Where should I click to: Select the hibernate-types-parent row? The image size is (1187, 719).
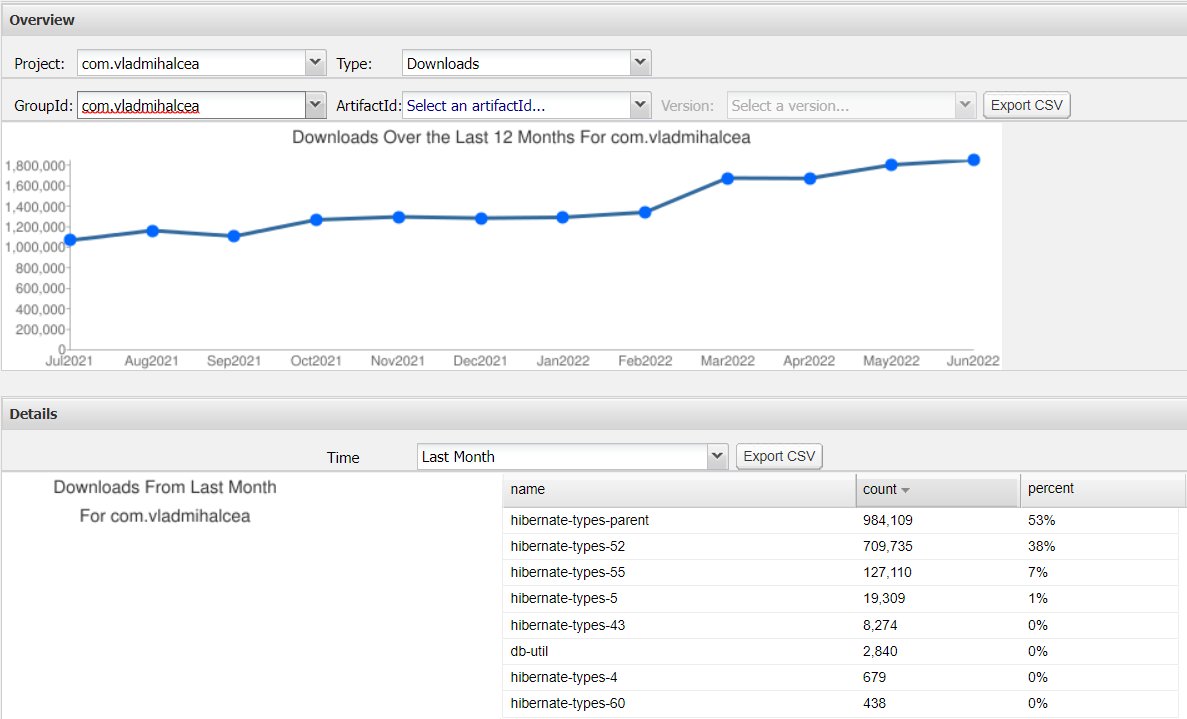[840, 521]
